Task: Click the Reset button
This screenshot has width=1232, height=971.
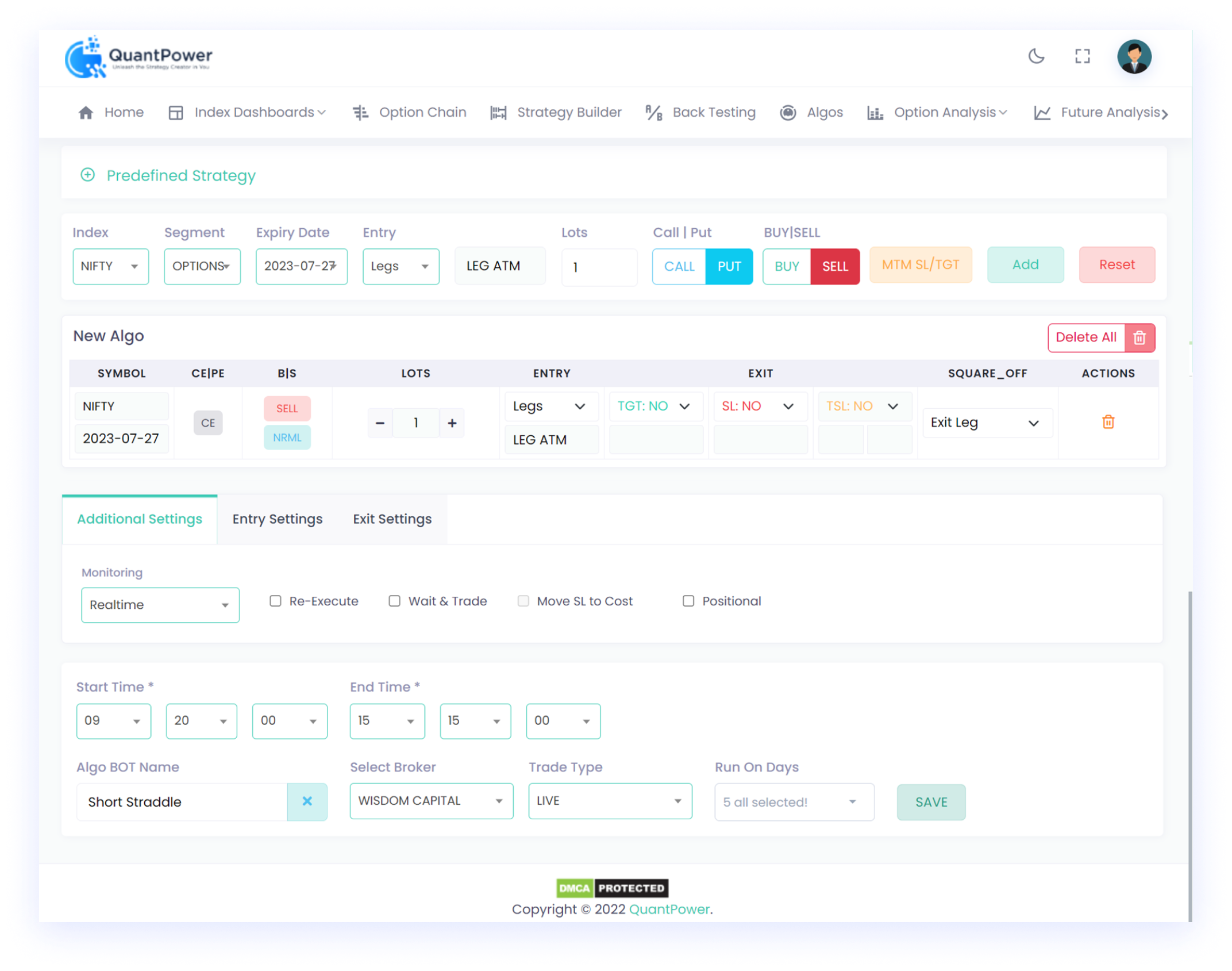Action: point(1116,264)
